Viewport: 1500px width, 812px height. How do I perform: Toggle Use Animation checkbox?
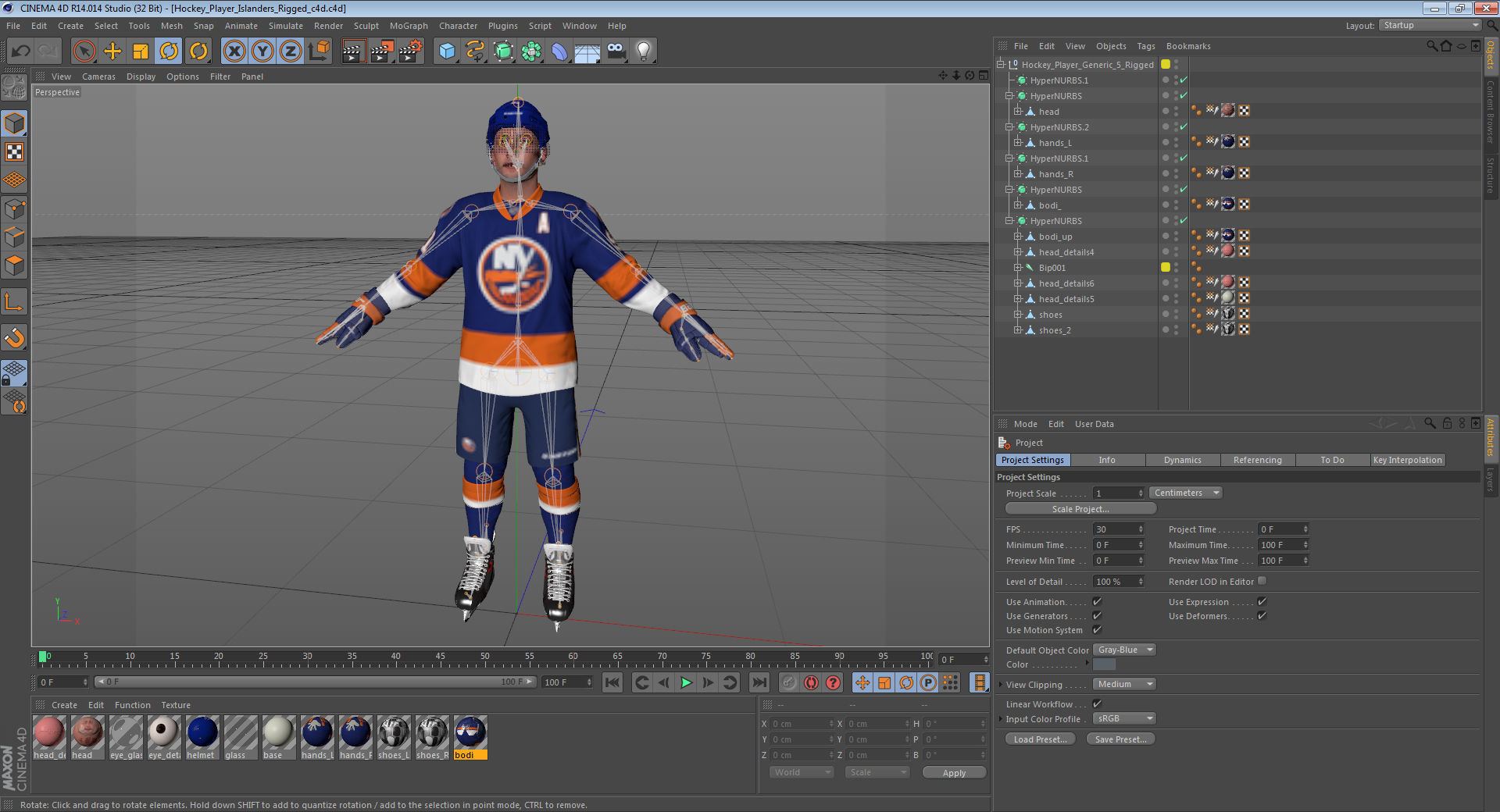point(1097,601)
